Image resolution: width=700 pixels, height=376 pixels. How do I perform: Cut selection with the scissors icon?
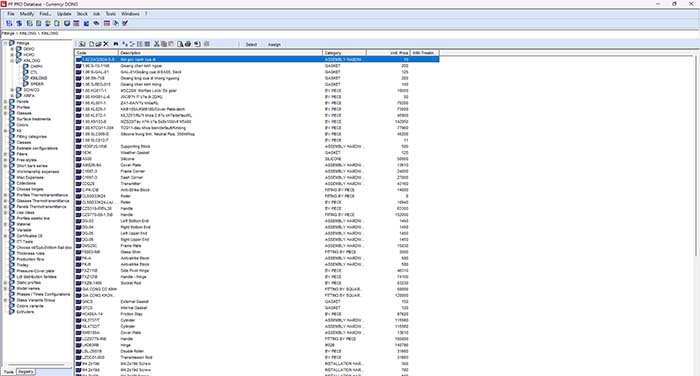coord(157,44)
